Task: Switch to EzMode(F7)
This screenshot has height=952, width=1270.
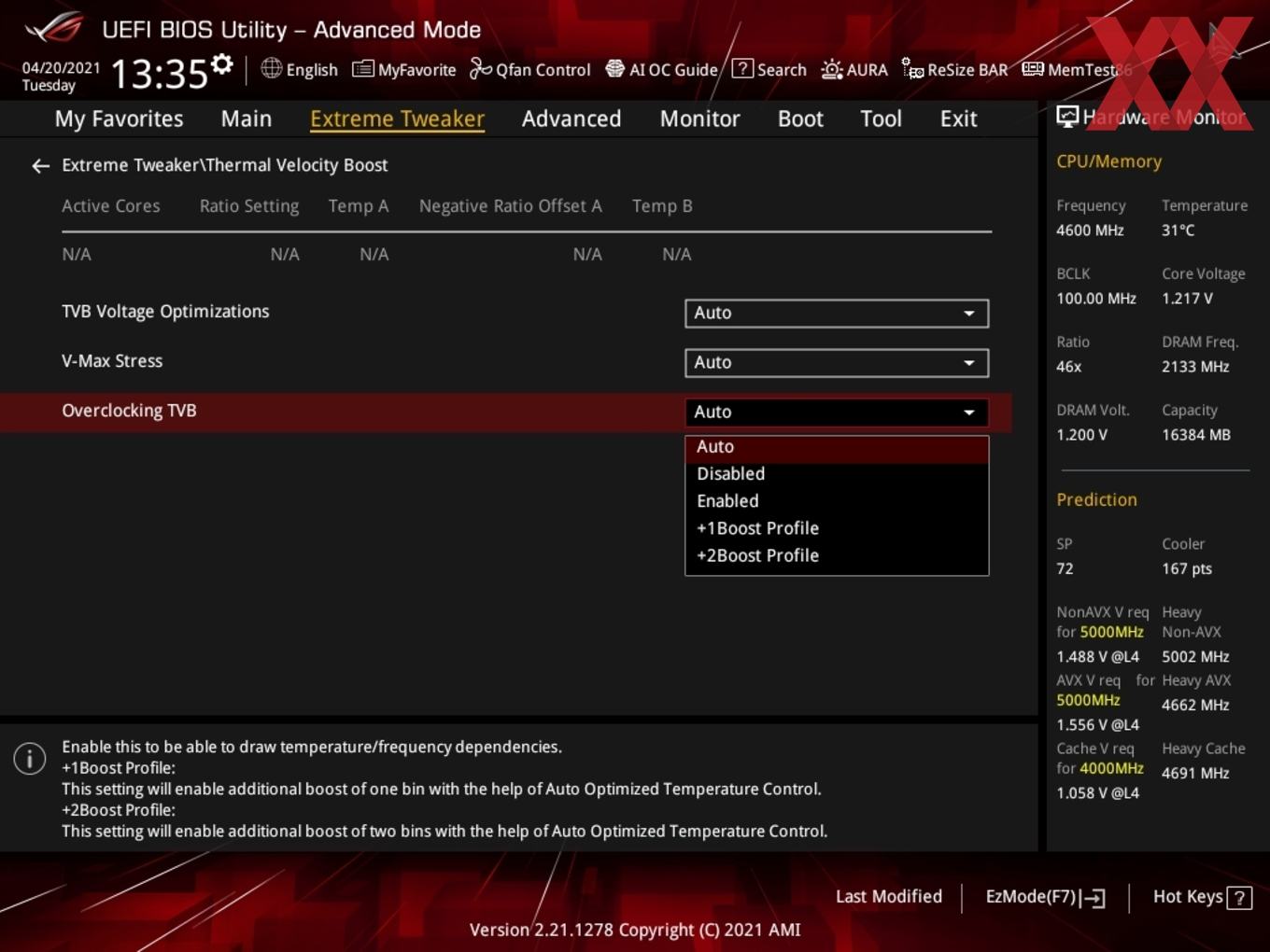Action: (x=1046, y=897)
